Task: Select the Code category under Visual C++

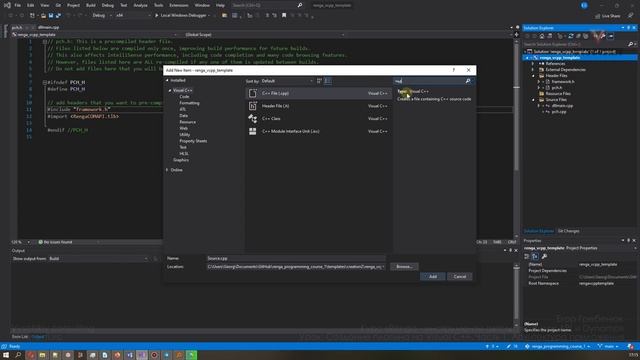Action: [184, 97]
